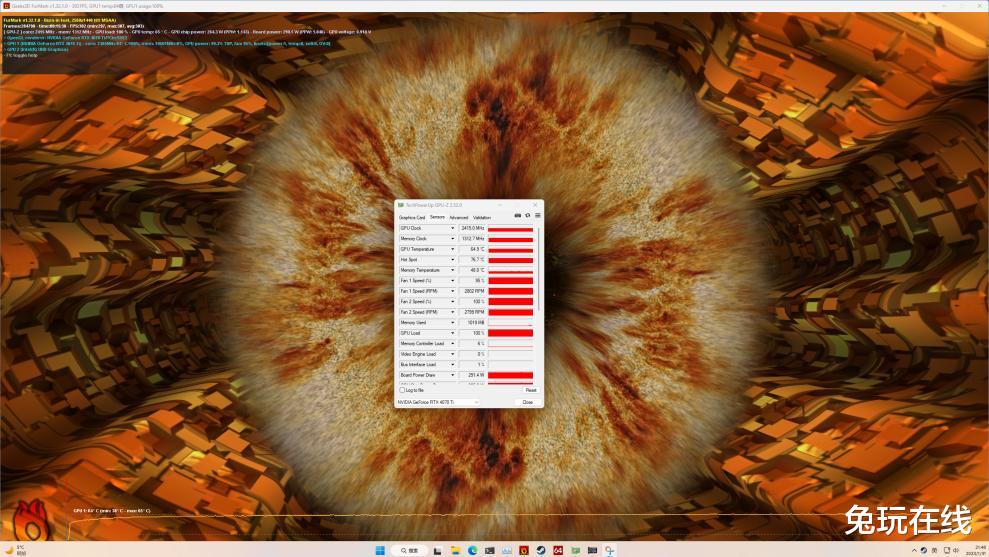The height and width of the screenshot is (557, 989).
Task: Switch to the Advanced tab
Action: point(459,218)
